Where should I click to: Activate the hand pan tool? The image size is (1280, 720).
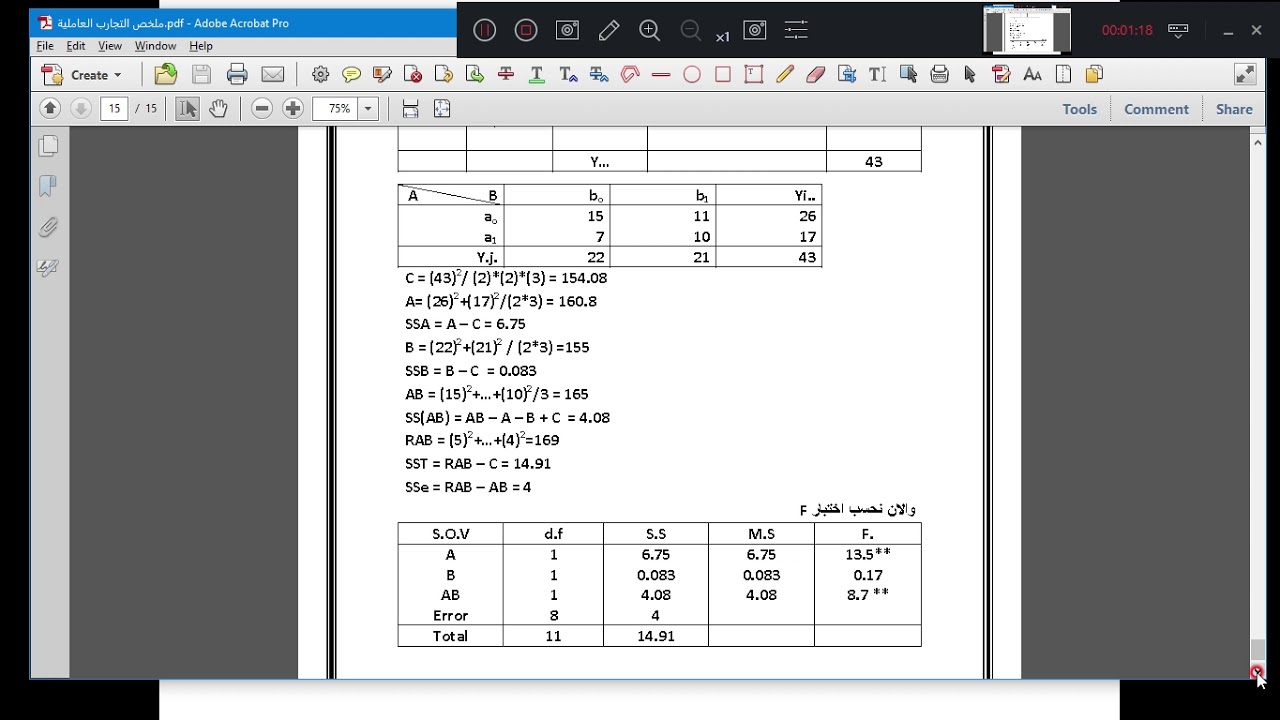pyautogui.click(x=218, y=109)
